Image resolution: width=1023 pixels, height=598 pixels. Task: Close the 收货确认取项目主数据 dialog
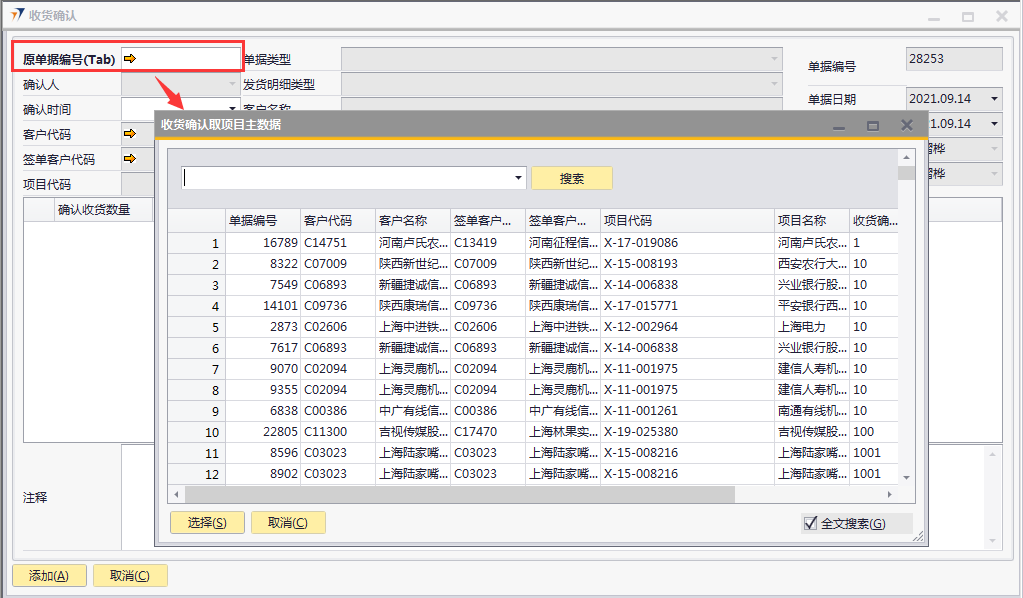point(906,125)
